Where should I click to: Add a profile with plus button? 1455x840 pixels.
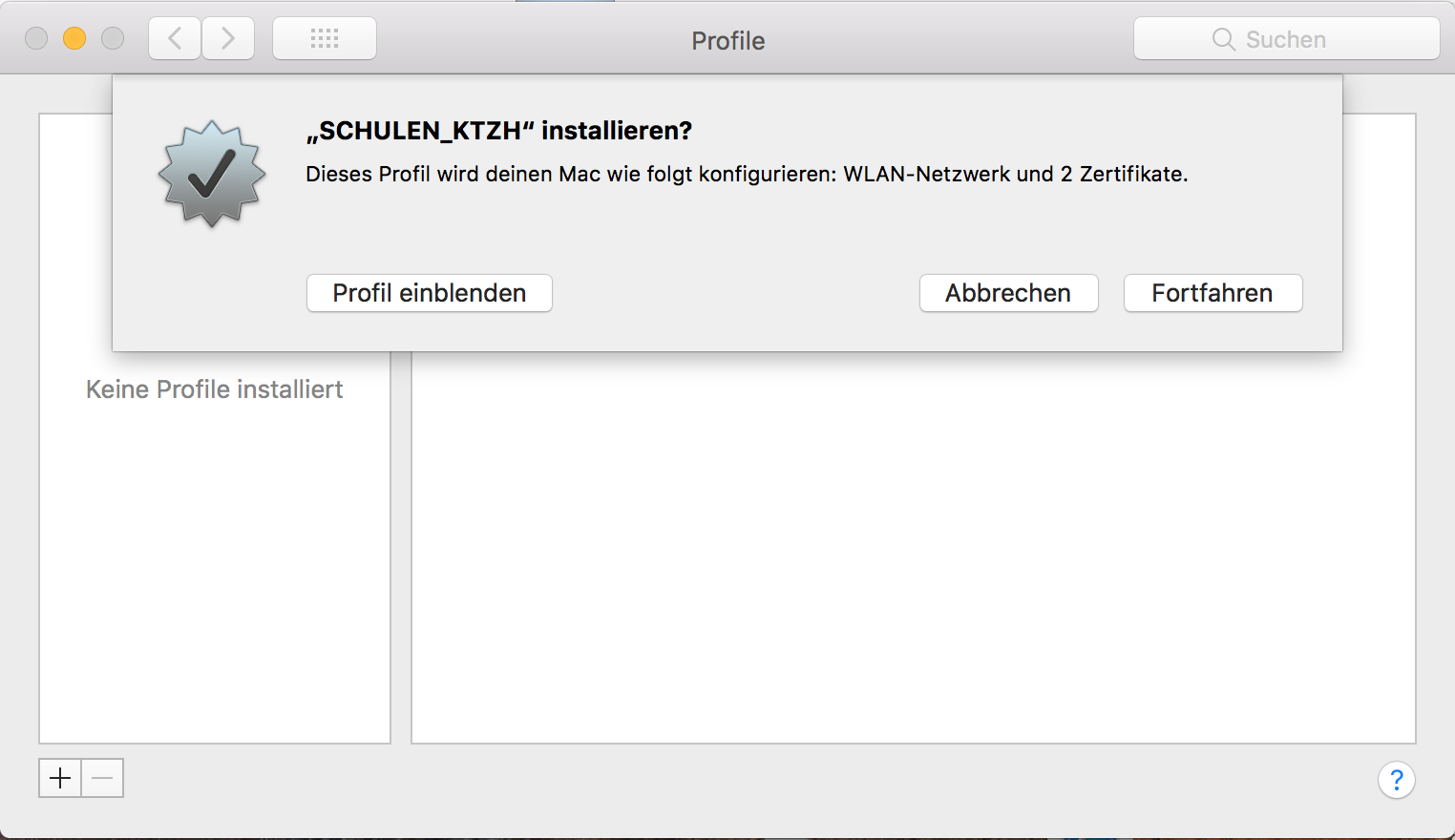(x=60, y=778)
